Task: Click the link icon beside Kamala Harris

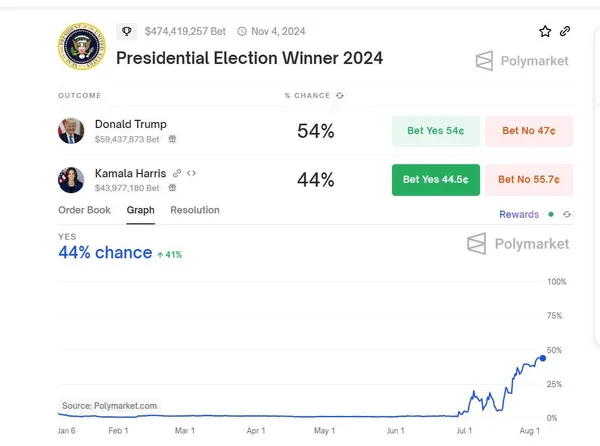Action: tap(177, 172)
